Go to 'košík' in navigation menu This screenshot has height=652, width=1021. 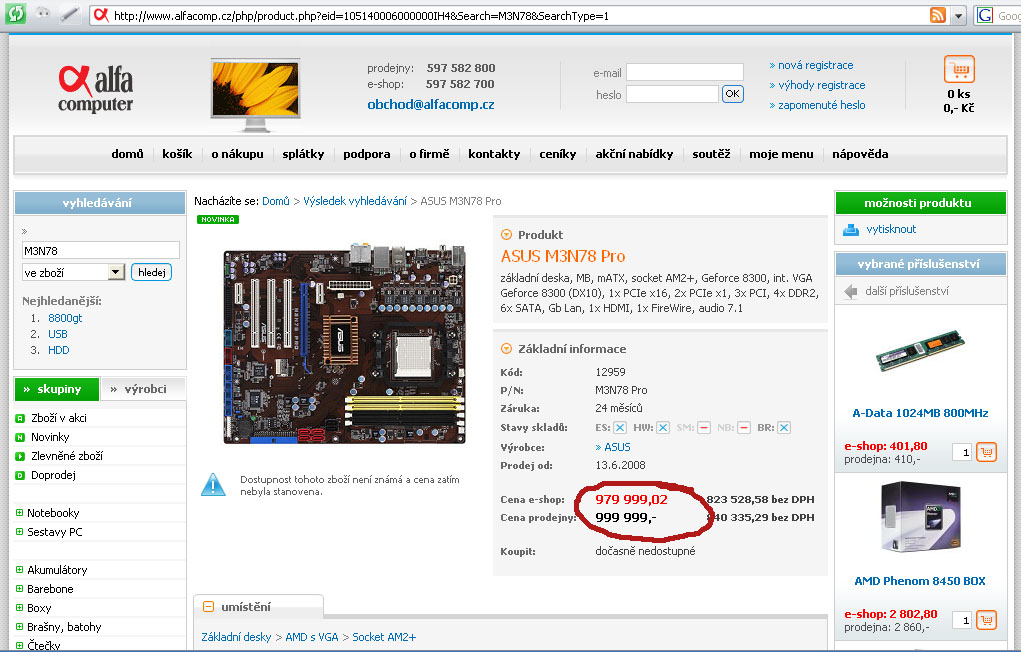(x=177, y=154)
